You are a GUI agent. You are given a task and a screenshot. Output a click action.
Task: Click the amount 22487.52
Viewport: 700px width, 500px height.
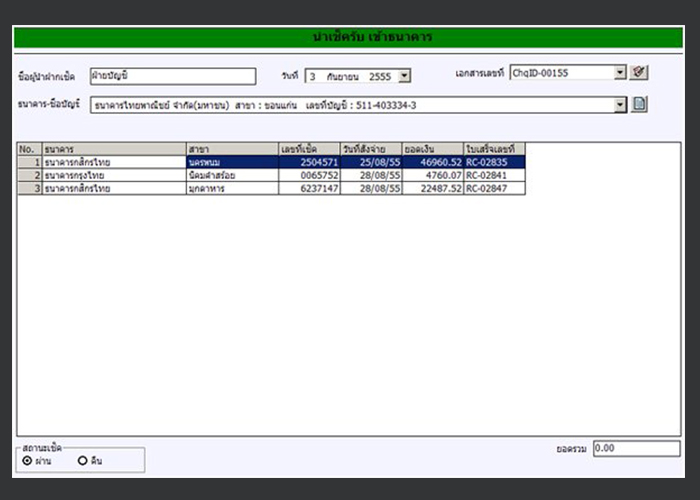coord(433,188)
